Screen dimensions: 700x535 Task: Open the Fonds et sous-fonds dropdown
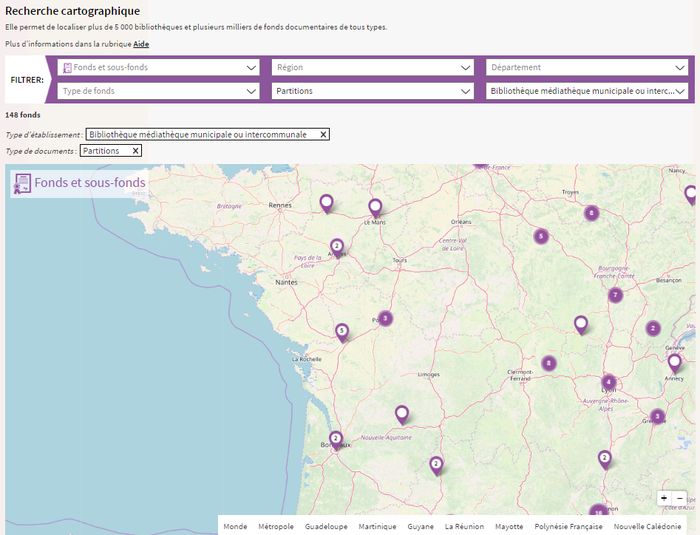[x=160, y=68]
